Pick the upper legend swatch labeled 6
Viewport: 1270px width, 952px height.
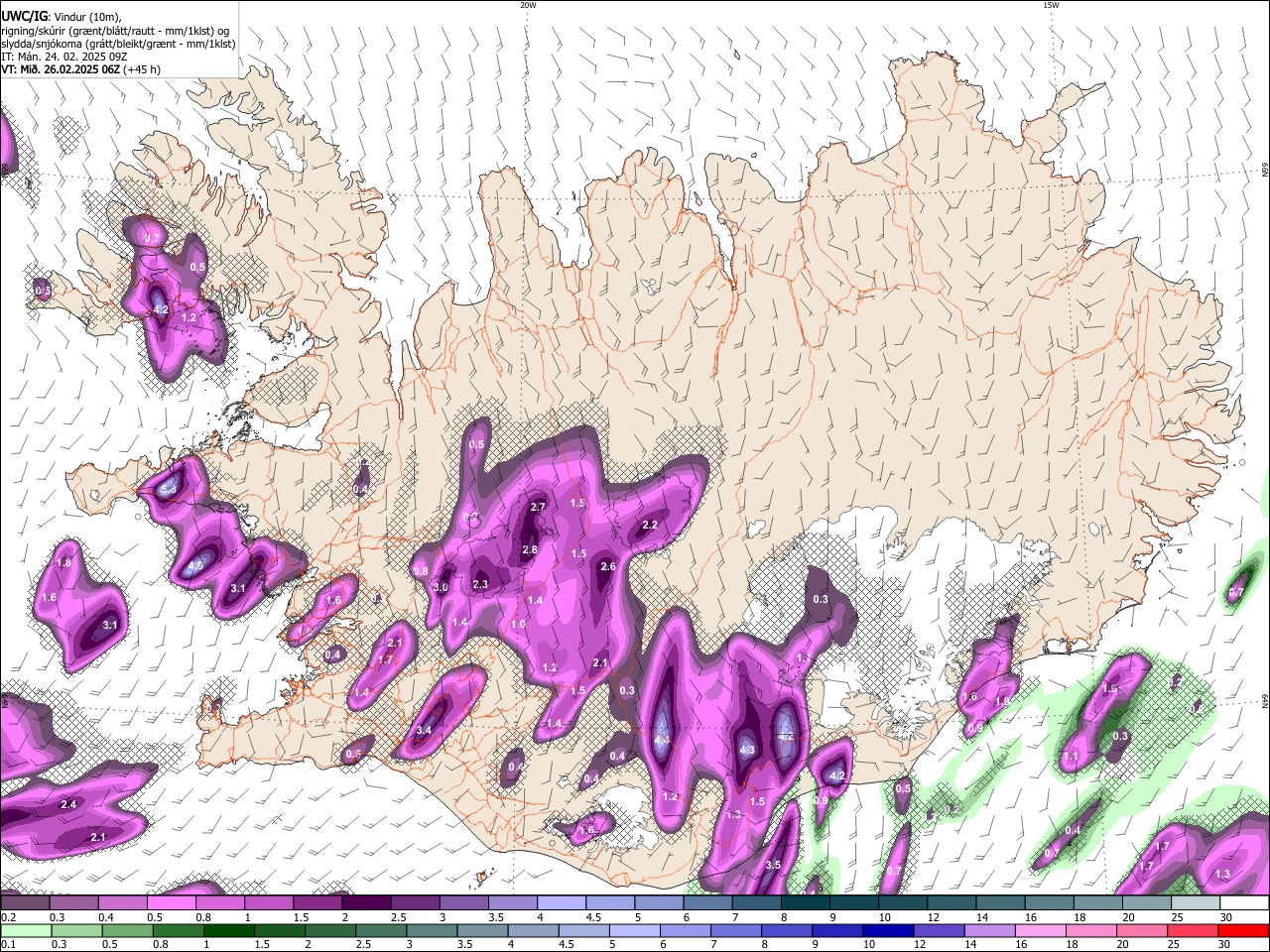point(707,903)
